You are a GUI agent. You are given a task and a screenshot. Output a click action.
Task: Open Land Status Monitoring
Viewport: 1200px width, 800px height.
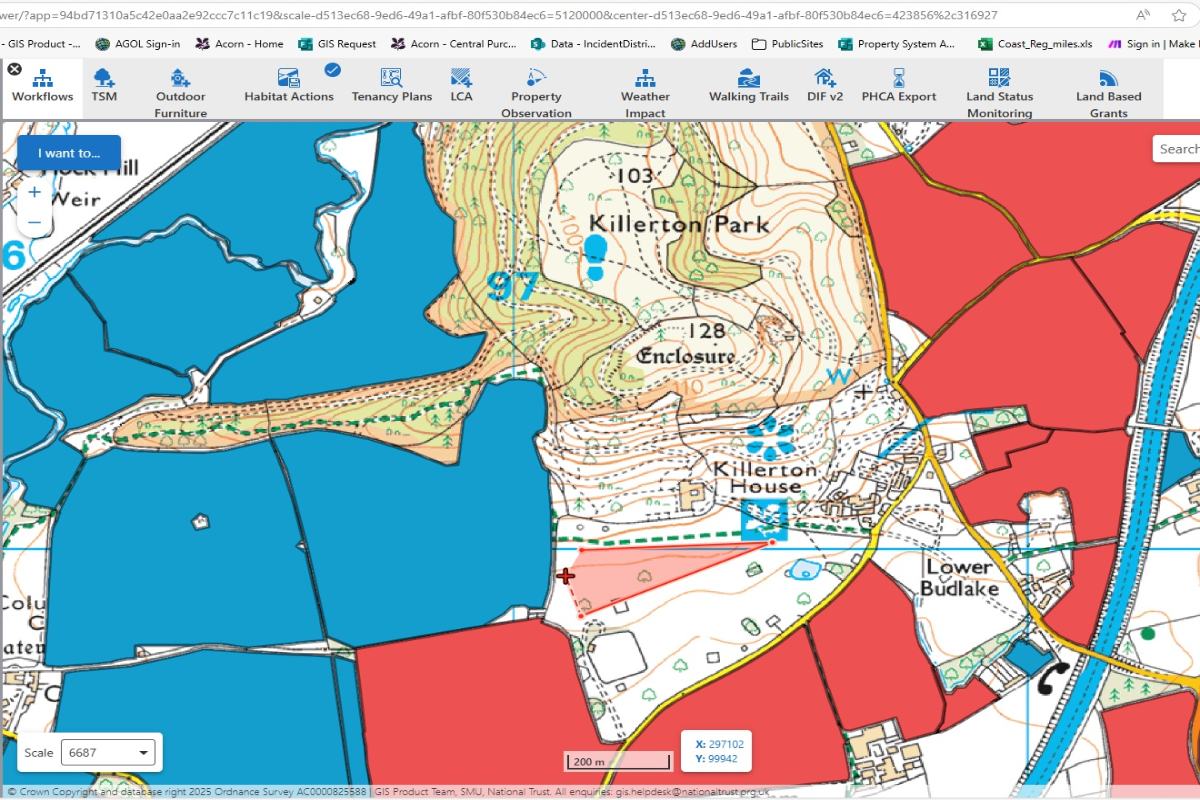point(997,88)
